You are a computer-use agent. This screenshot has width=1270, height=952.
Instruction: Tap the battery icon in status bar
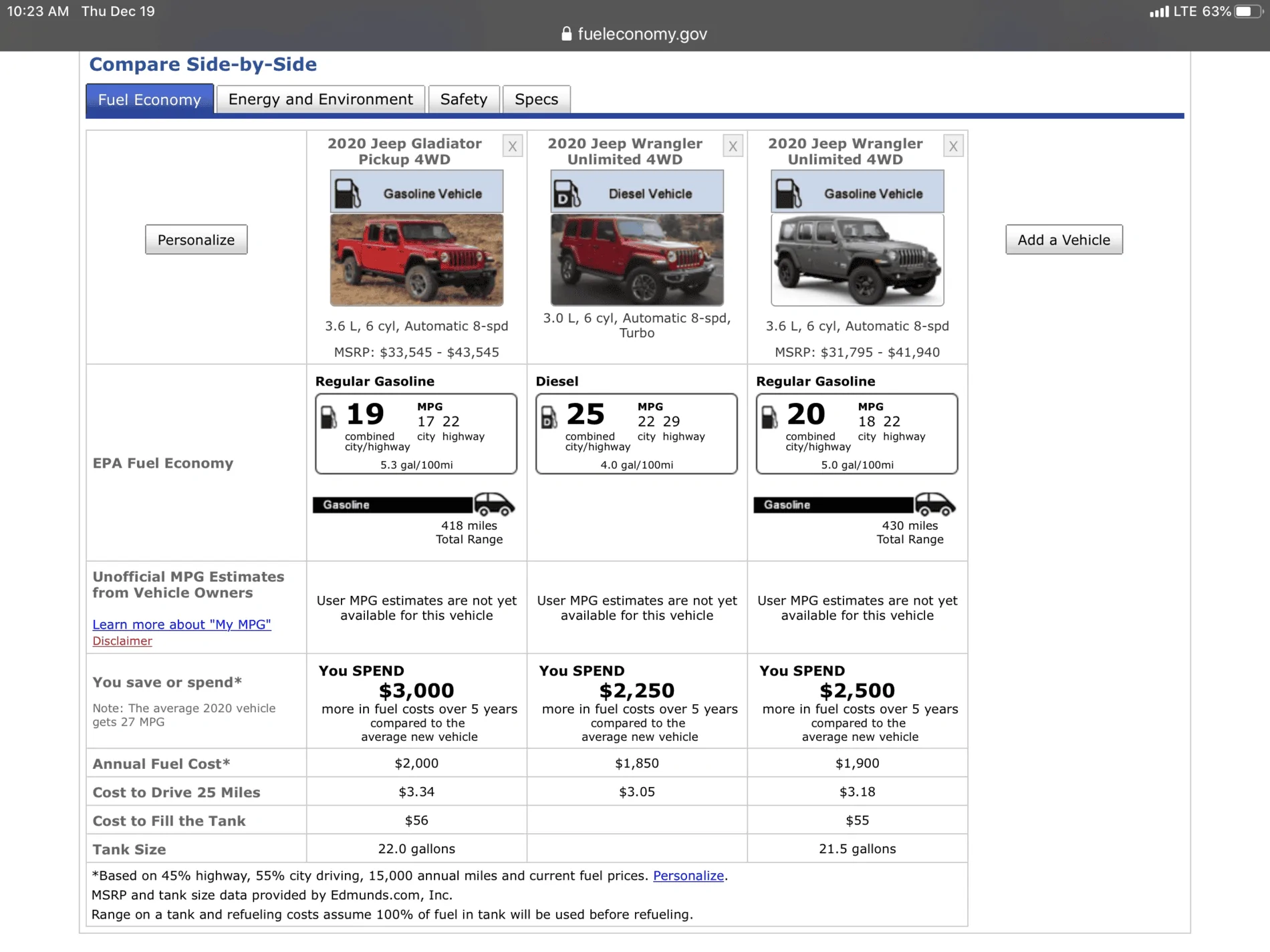point(1247,11)
